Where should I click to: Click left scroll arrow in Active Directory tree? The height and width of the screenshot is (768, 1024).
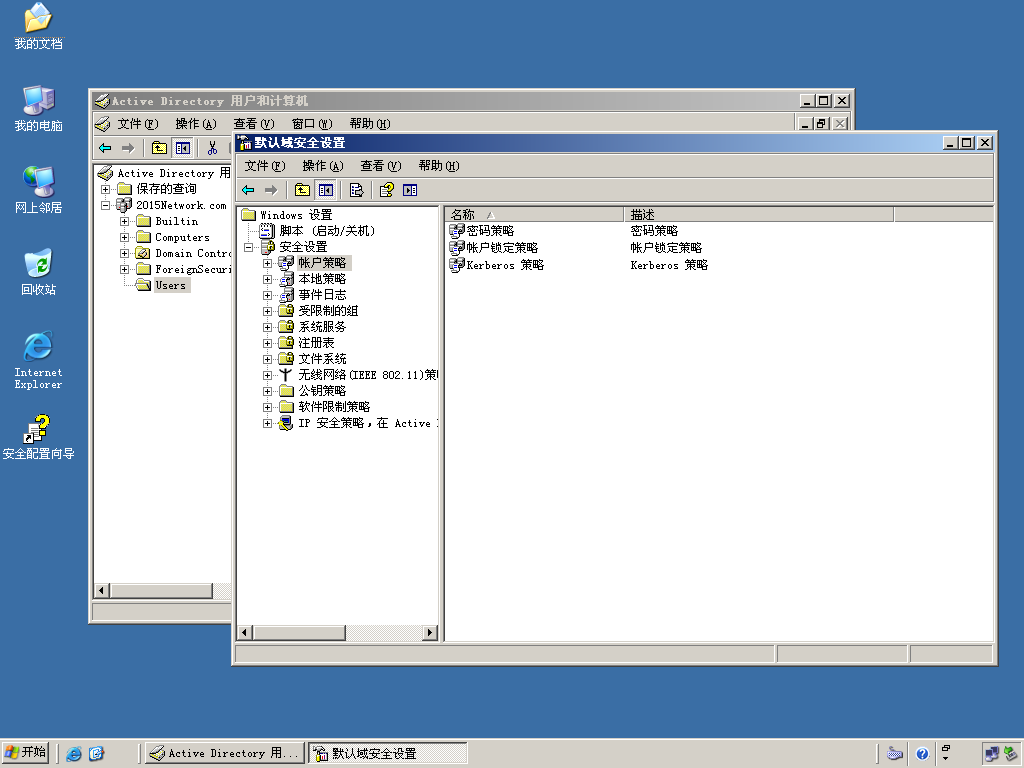click(101, 591)
